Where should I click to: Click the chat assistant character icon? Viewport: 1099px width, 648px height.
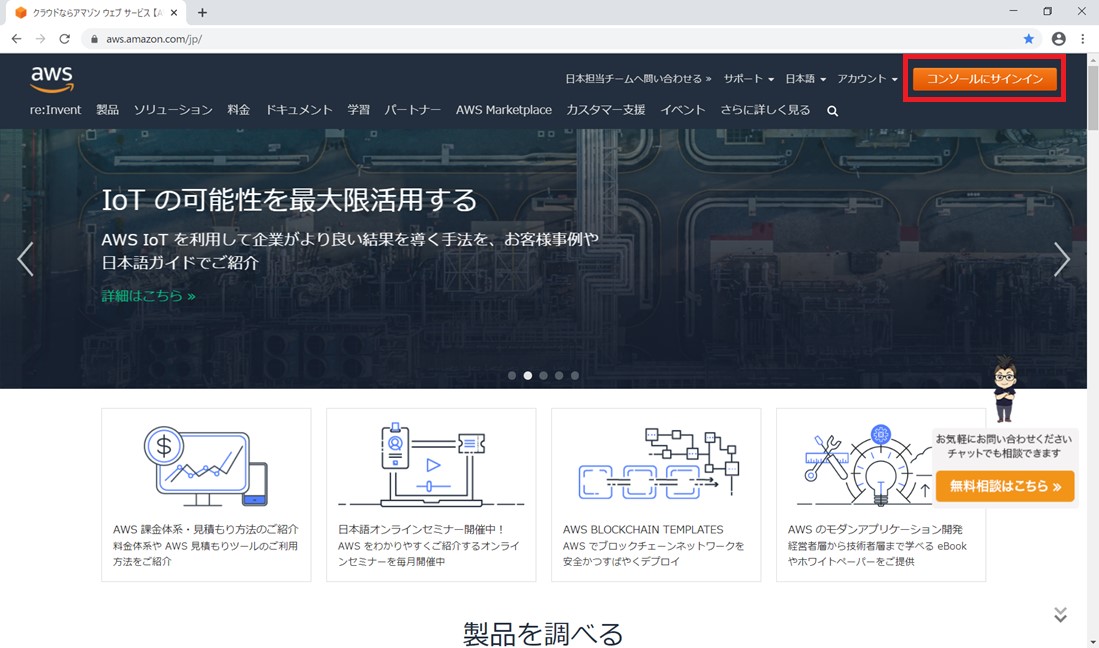tap(1005, 389)
